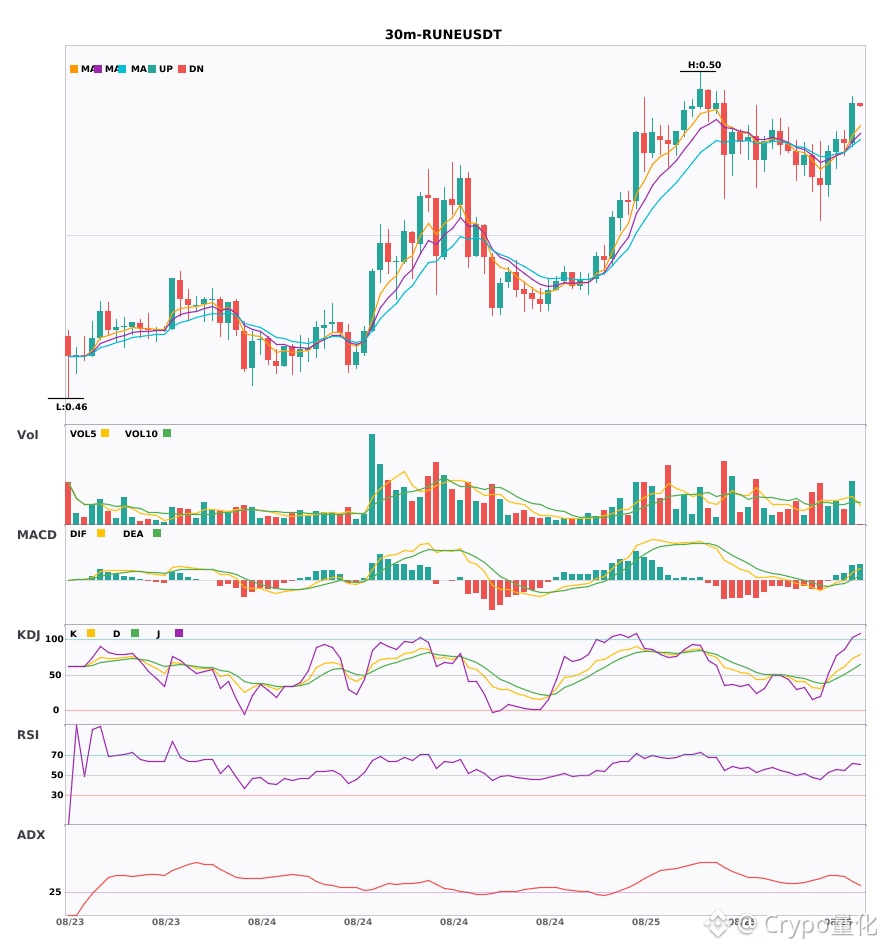885x950 pixels.
Task: Click the VOL5 legend text
Action: 83,434
